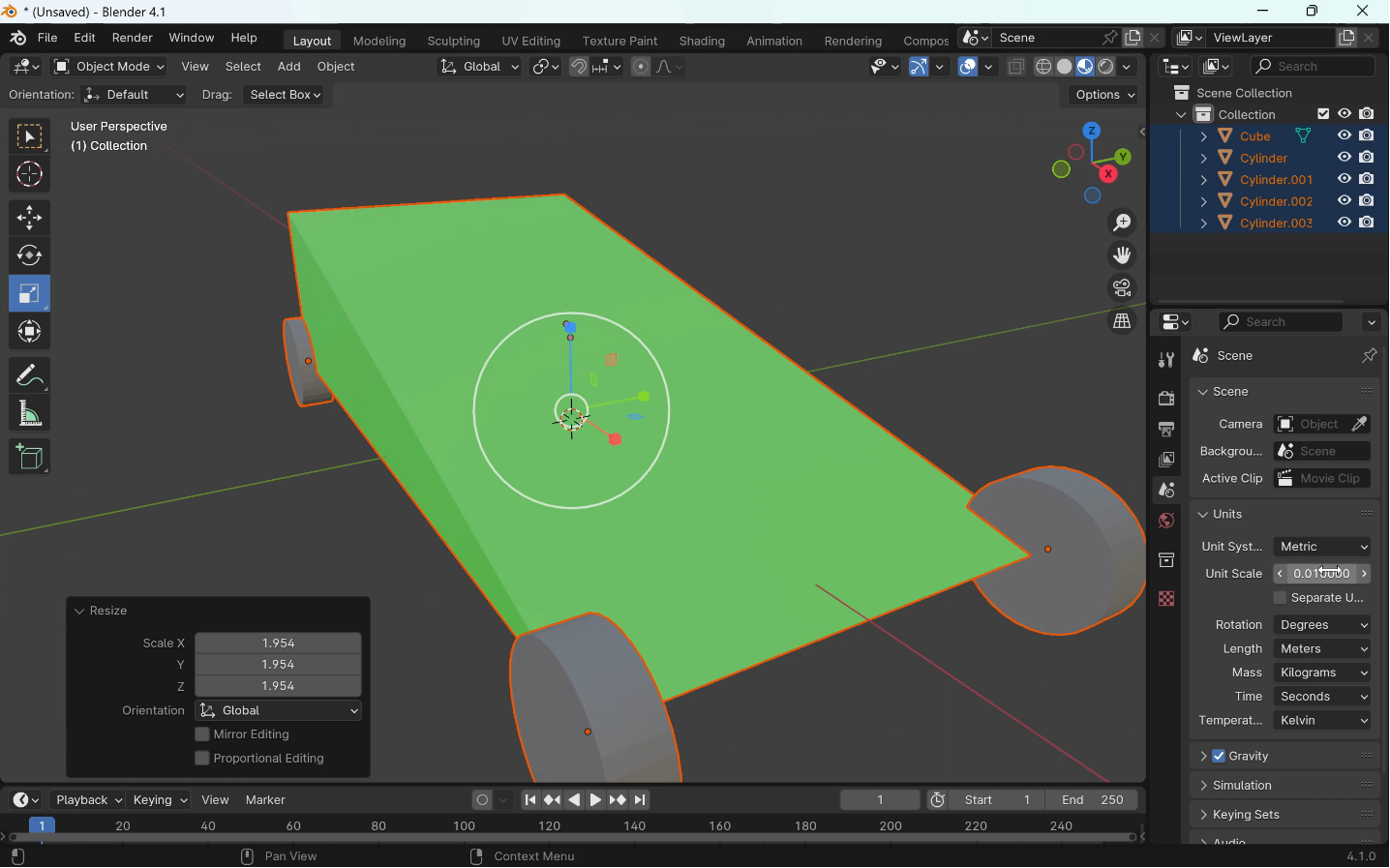Open the Texture properties tab

tap(1166, 600)
